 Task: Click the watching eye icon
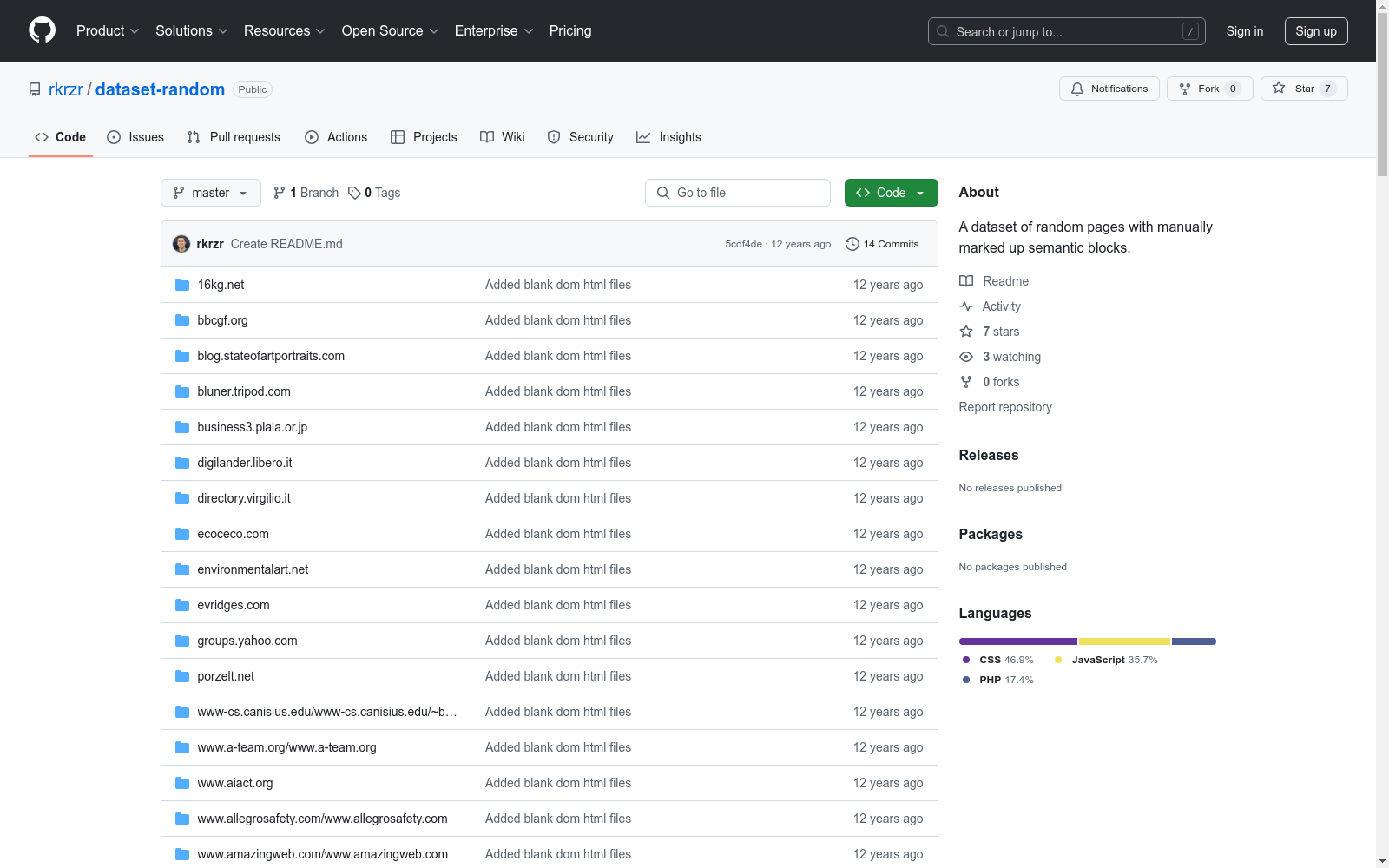point(966,357)
